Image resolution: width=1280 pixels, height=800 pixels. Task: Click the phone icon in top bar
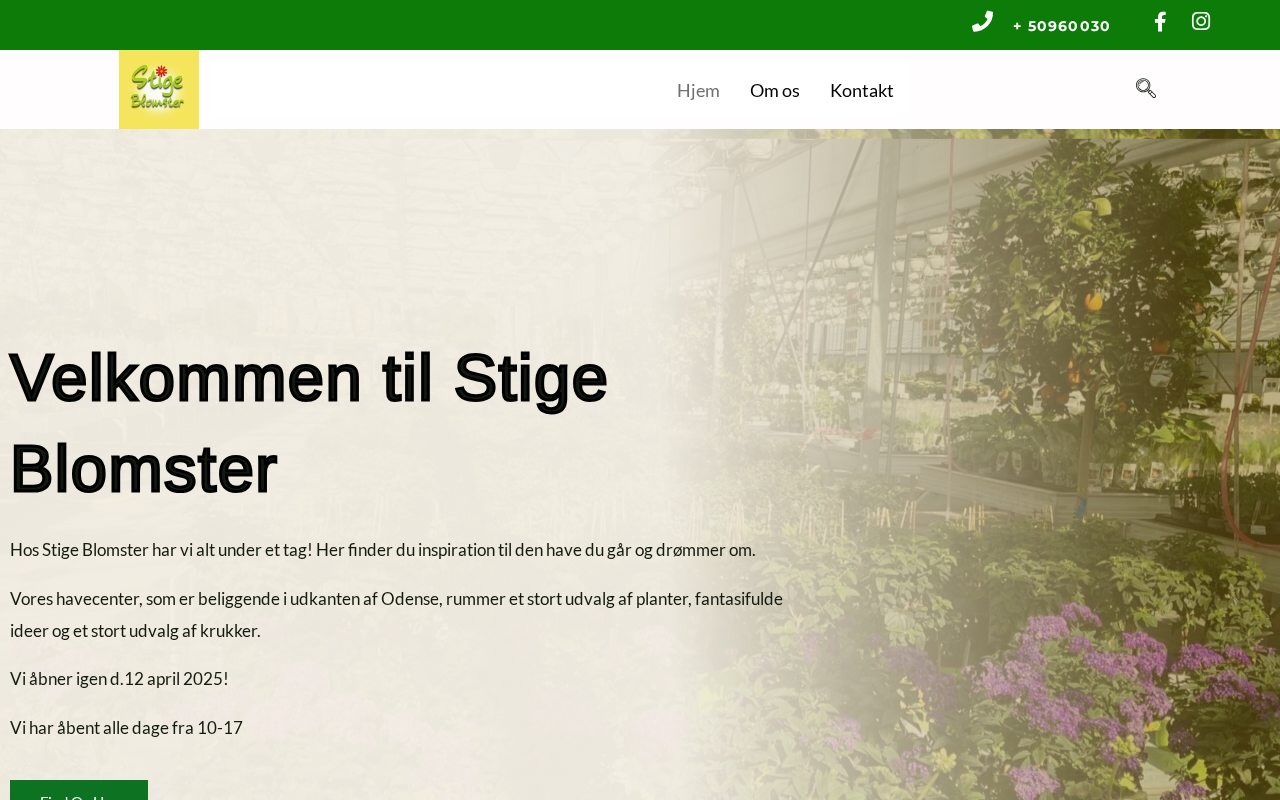(982, 22)
